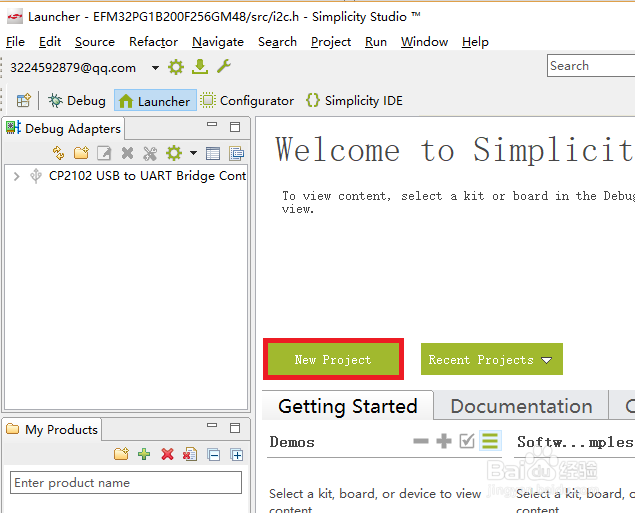
Task: Open the Source menu
Action: click(95, 42)
